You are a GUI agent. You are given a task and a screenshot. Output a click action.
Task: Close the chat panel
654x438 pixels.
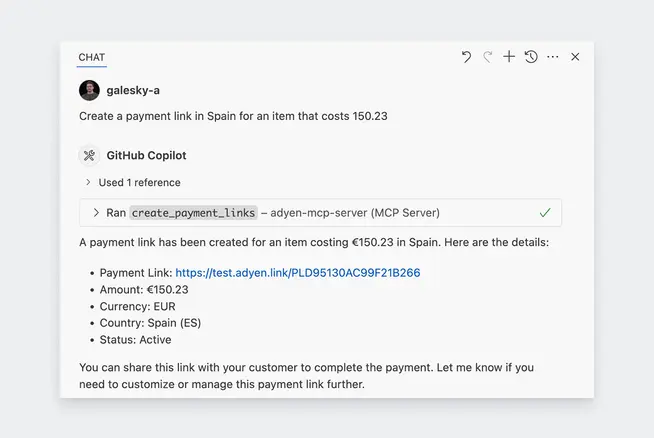[575, 57]
